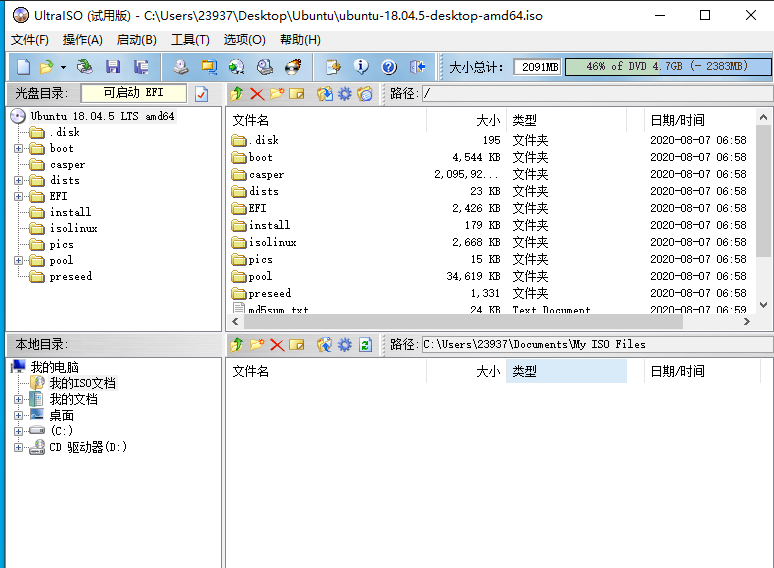This screenshot has width=774, height=568.
Task: Sort disc files by 日期/时间 column
Action: pos(701,120)
